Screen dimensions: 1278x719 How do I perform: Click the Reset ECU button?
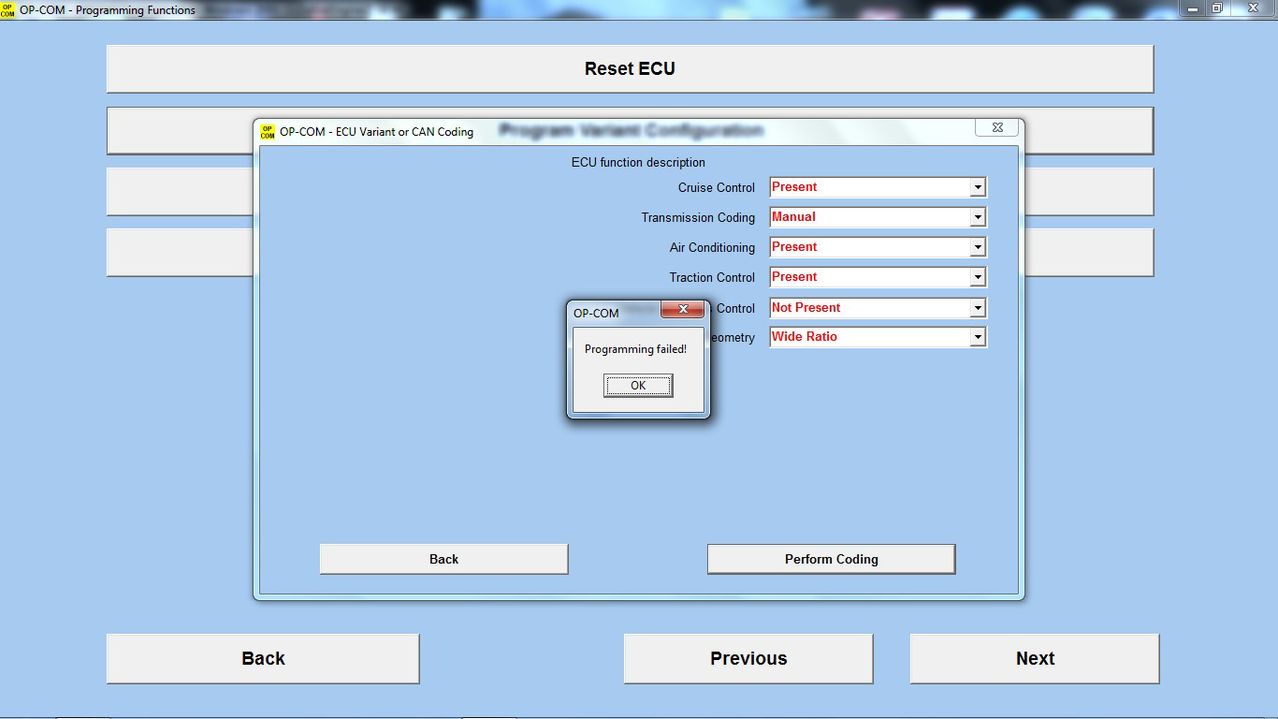pyautogui.click(x=630, y=69)
